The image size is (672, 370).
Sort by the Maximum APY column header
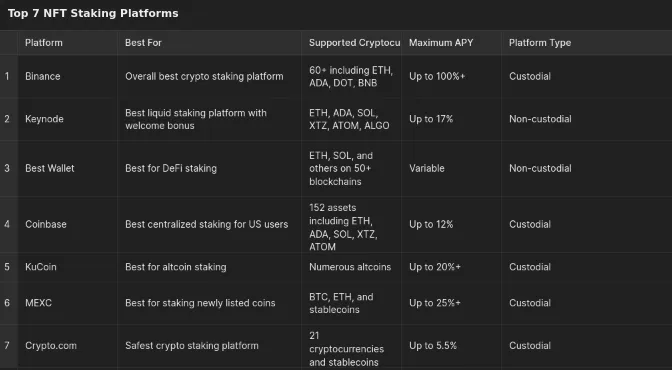click(x=451, y=42)
